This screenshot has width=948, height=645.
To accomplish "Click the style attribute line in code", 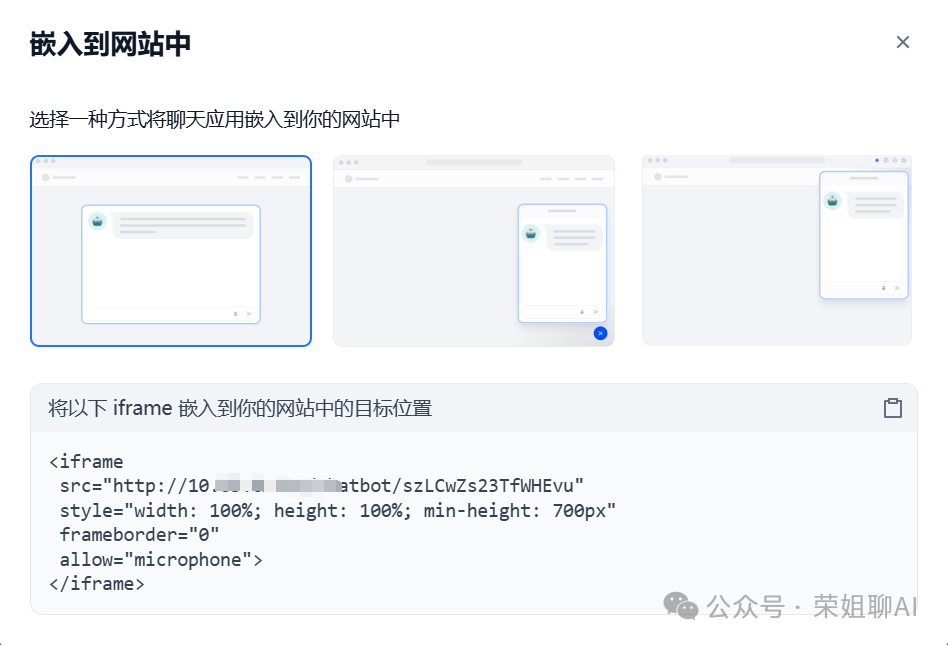I will (x=337, y=511).
